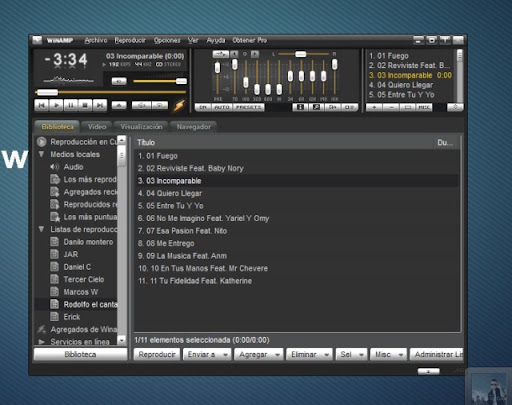Select track '01 Fuego' in library list
512x405 pixels.
297,156
